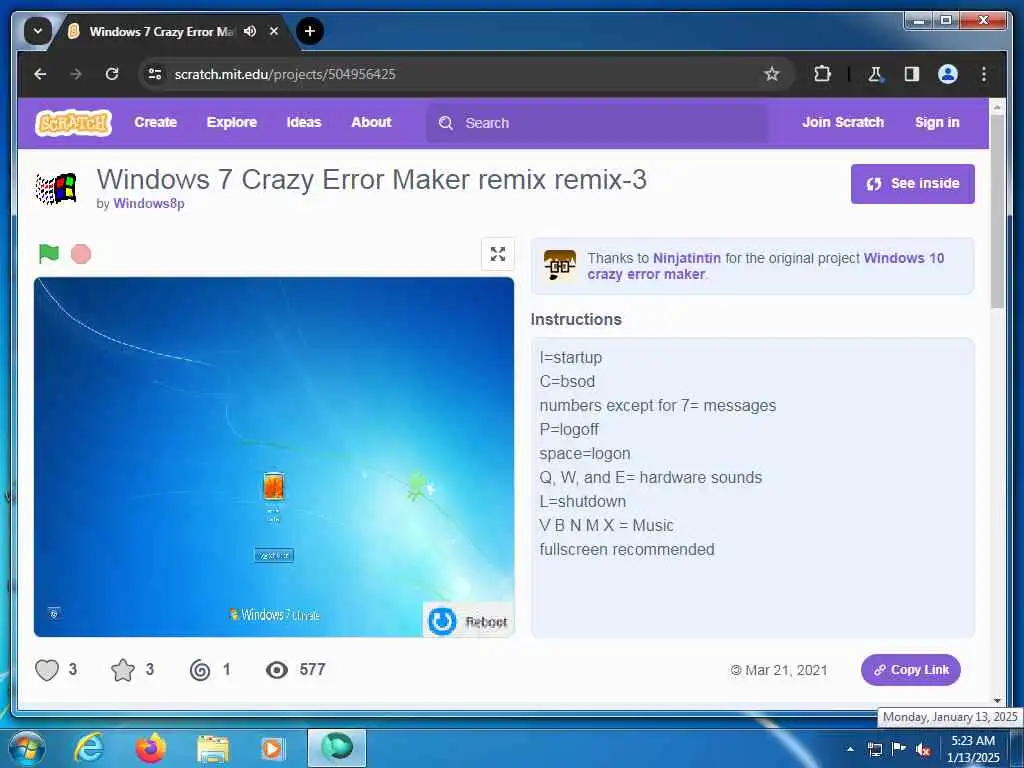Open Windows Media Player from the taskbar
Screen dimensions: 1024x768
272,749
